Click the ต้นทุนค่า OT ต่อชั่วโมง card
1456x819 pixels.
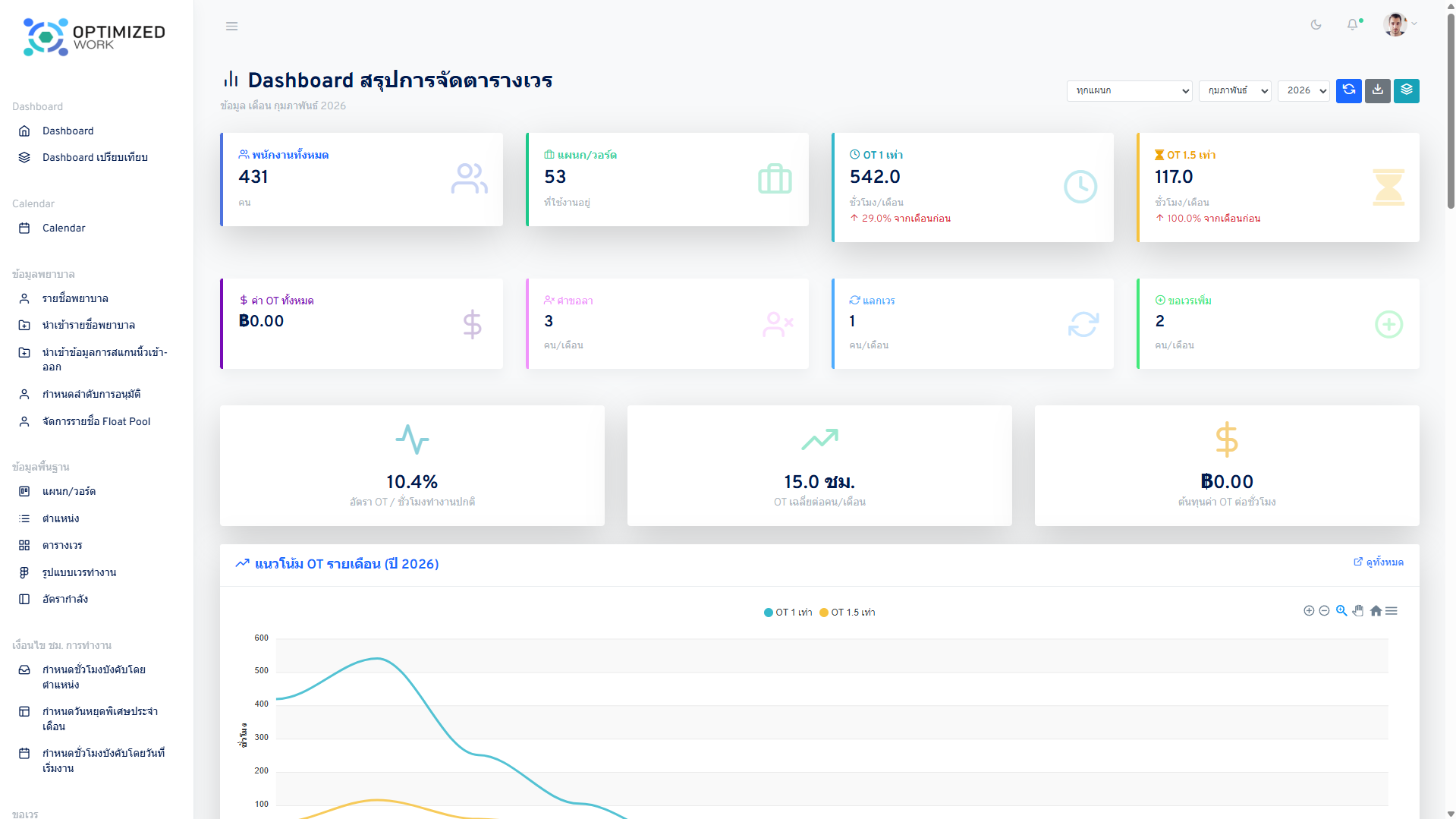[1227, 465]
